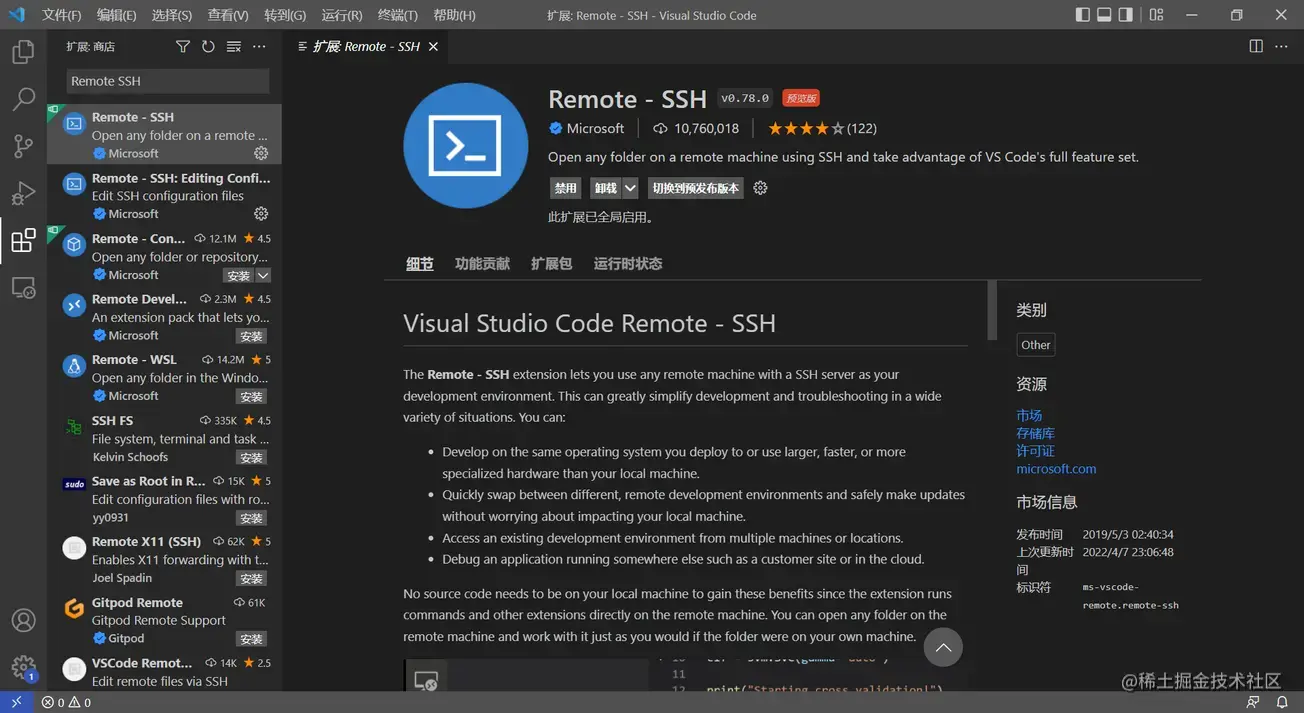Click the filter extensions funnel icon

183,47
